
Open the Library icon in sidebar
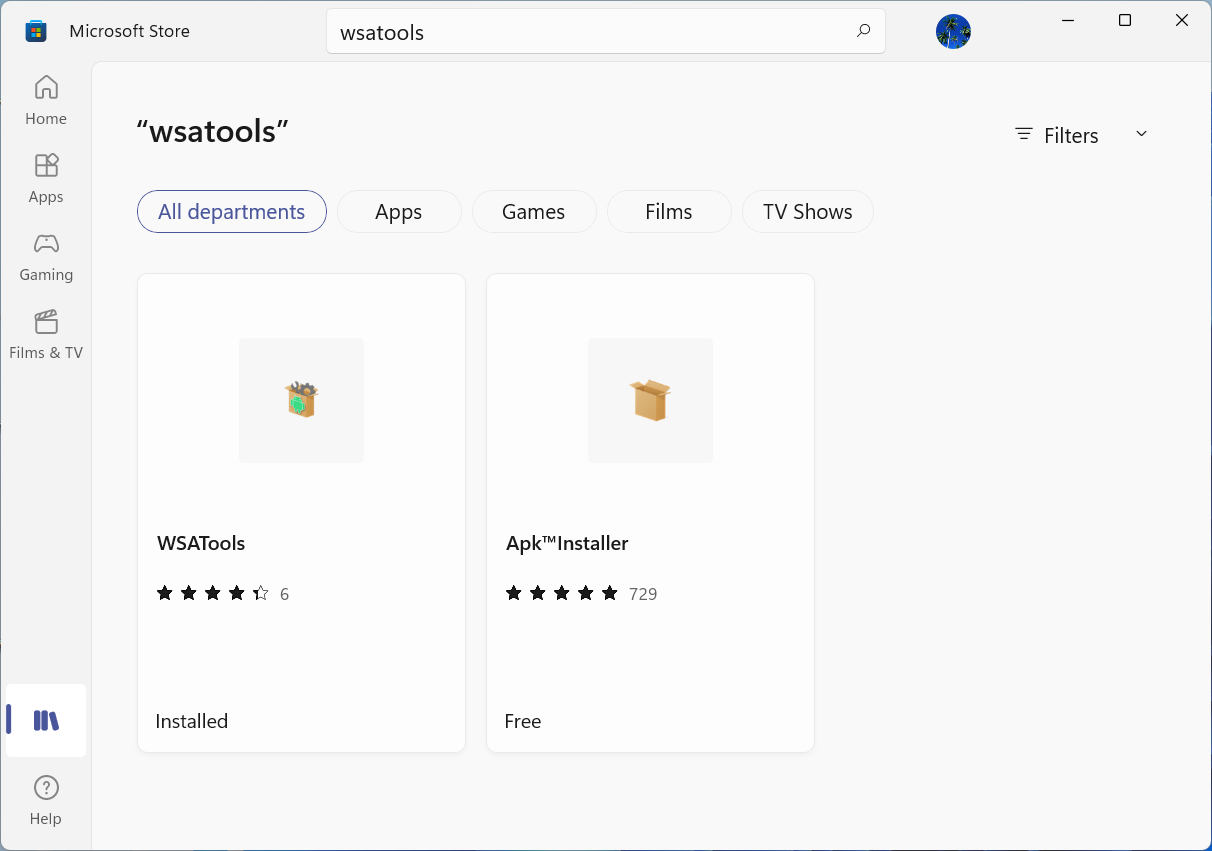click(x=46, y=720)
